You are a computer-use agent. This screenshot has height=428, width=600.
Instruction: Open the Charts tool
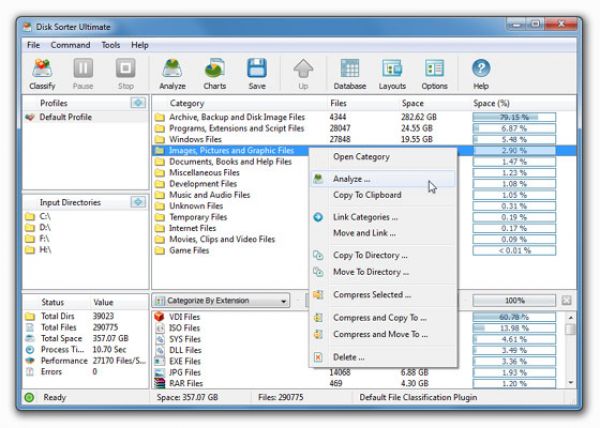click(x=214, y=74)
